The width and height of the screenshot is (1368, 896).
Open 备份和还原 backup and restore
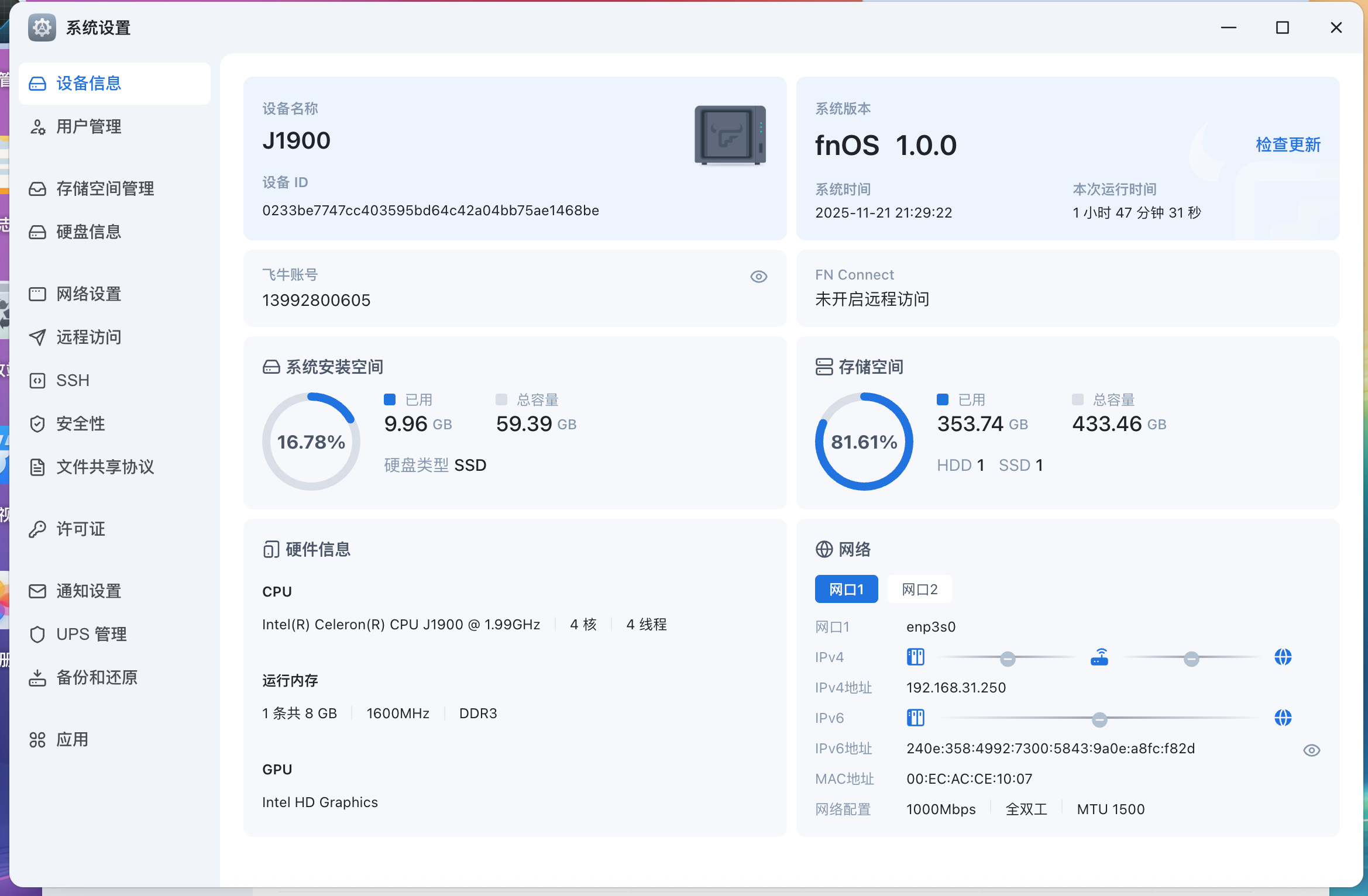(96, 678)
